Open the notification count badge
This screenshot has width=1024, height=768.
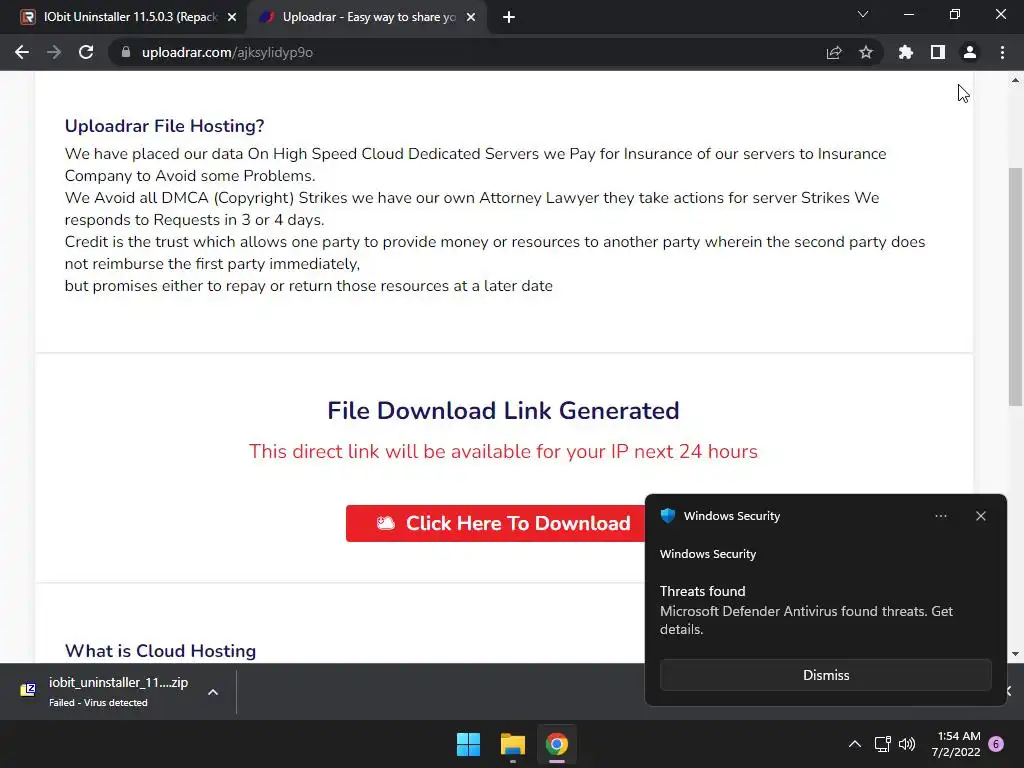pos(996,744)
